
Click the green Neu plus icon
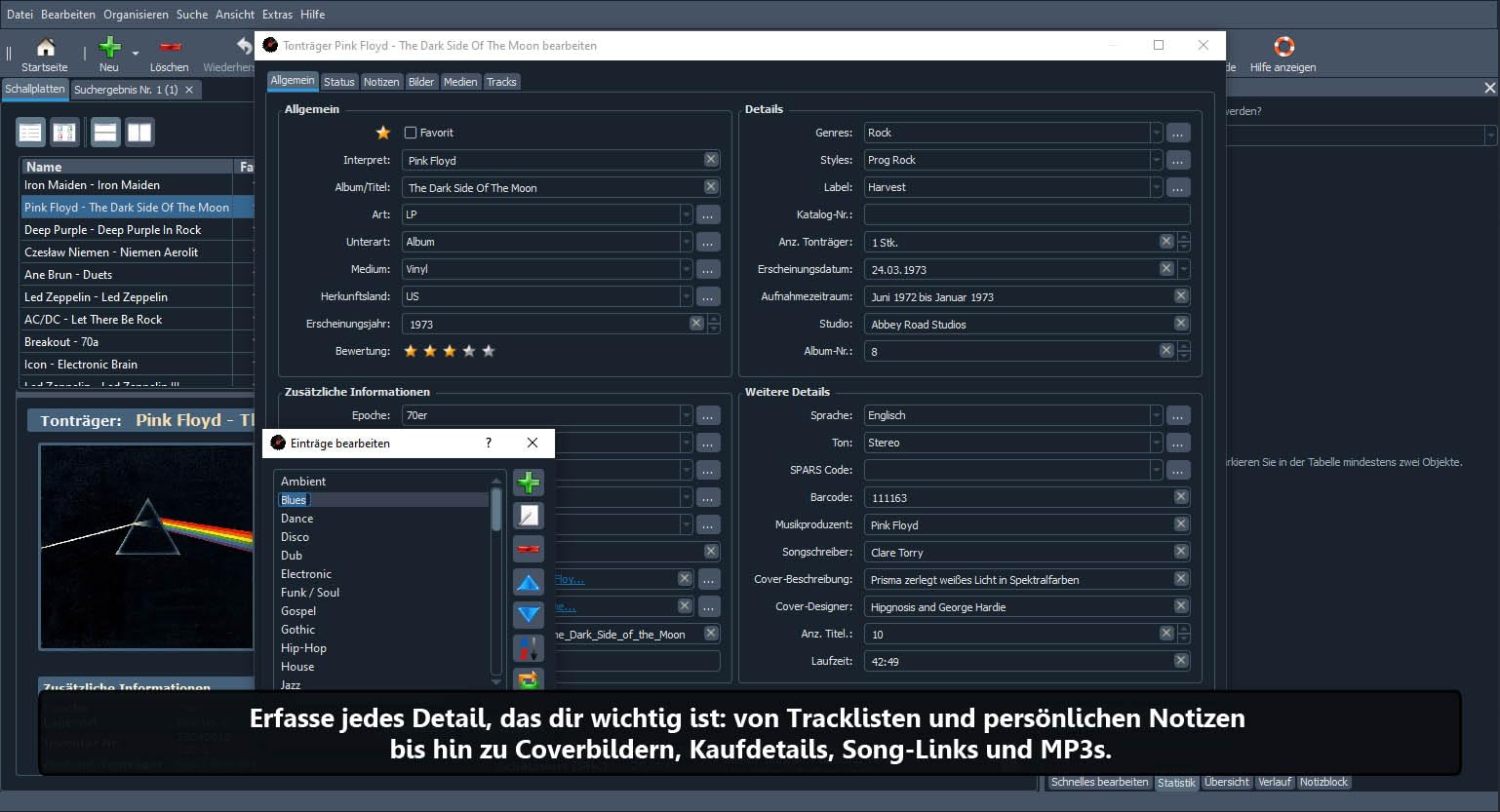pos(110,47)
